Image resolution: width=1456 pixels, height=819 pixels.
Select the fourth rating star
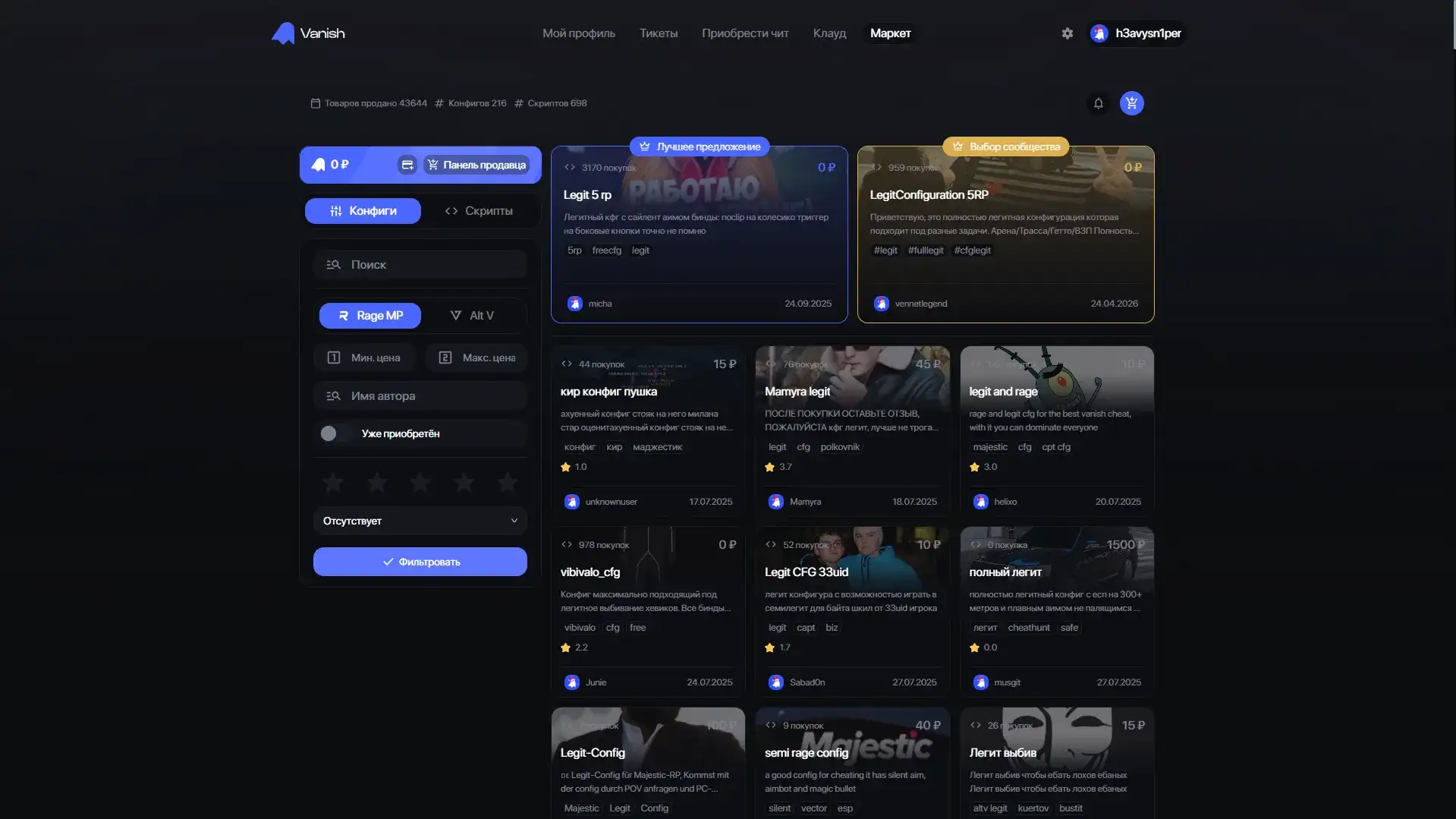pyautogui.click(x=464, y=482)
